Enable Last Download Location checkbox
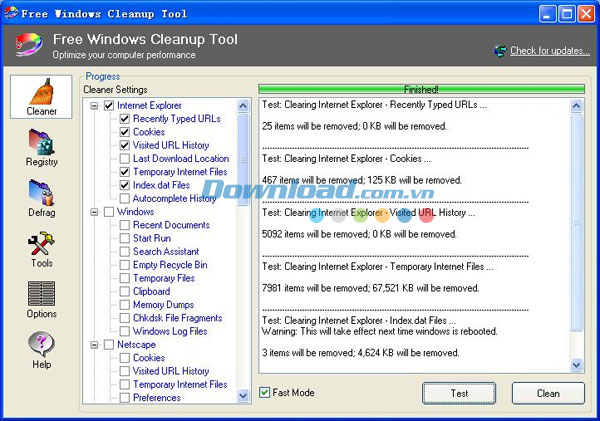Image resolution: width=600 pixels, height=421 pixels. 125,158
